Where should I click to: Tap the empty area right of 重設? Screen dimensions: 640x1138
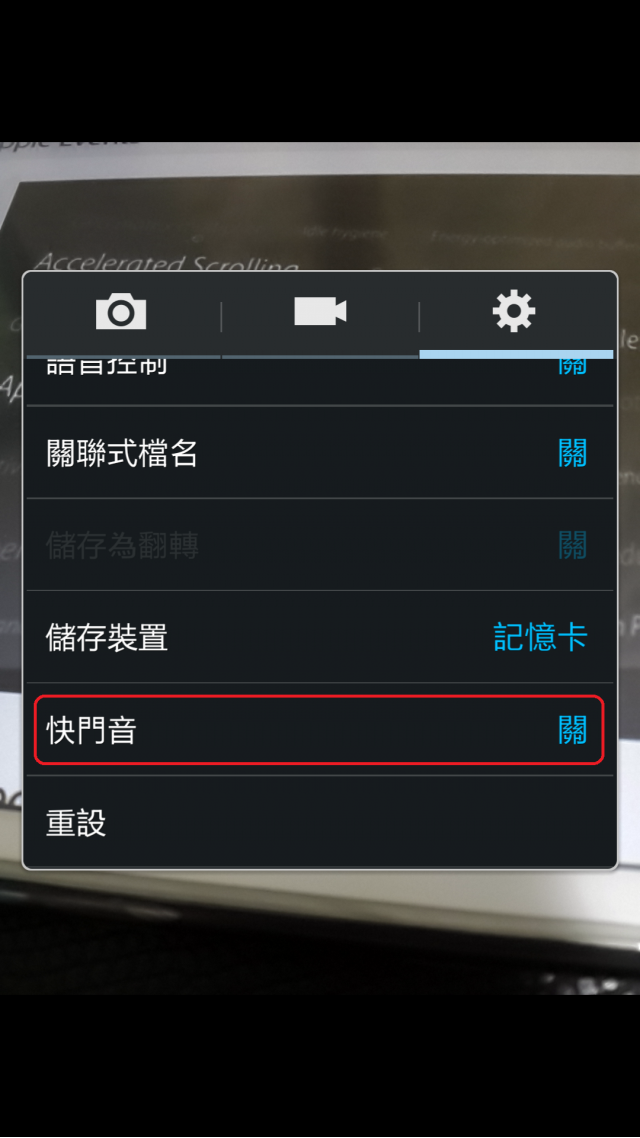pyautogui.click(x=363, y=823)
